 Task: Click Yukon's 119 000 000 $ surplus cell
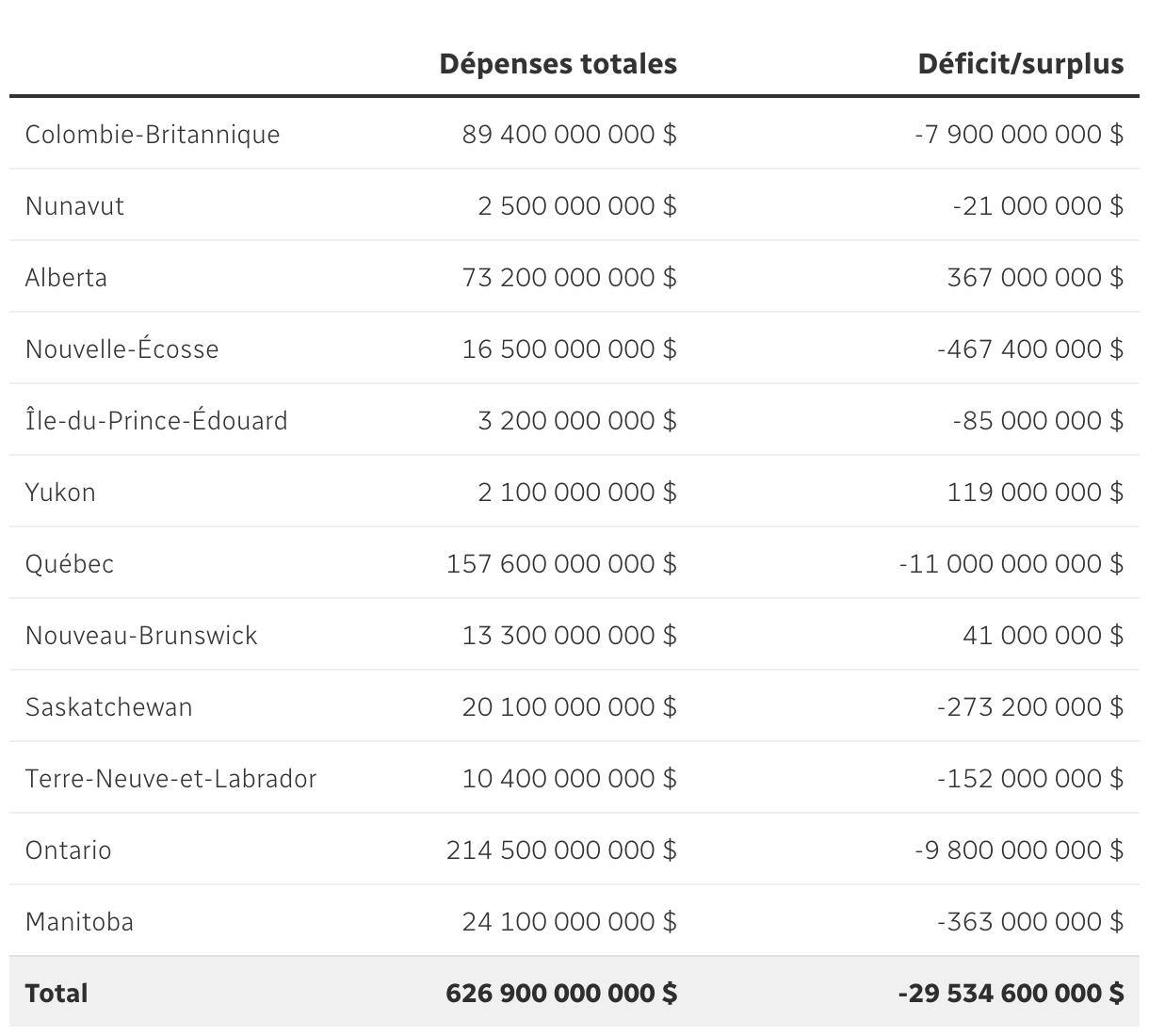click(x=1035, y=493)
